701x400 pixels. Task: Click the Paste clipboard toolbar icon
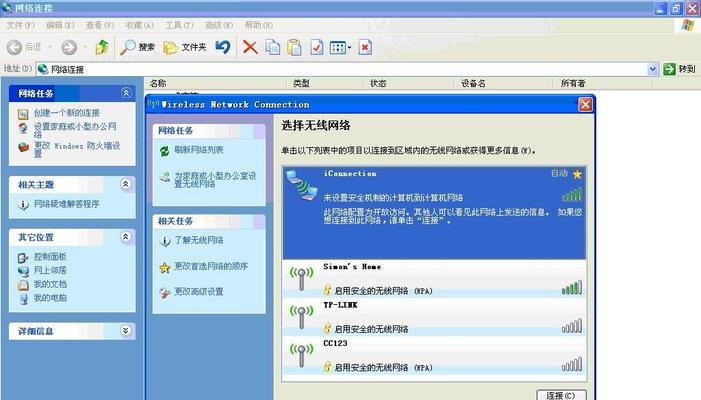294,47
